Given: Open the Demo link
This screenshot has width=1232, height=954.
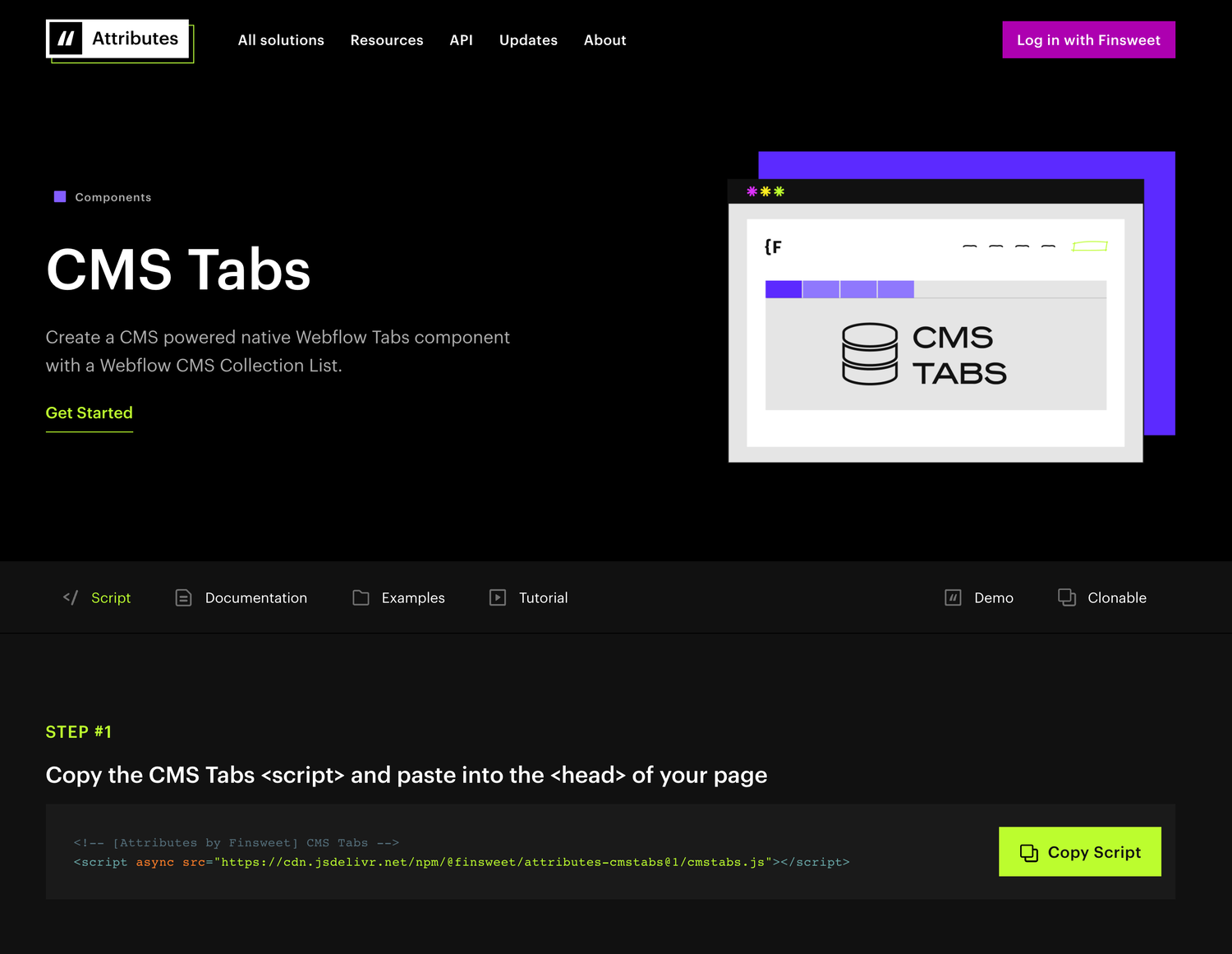Looking at the screenshot, I should pos(979,597).
